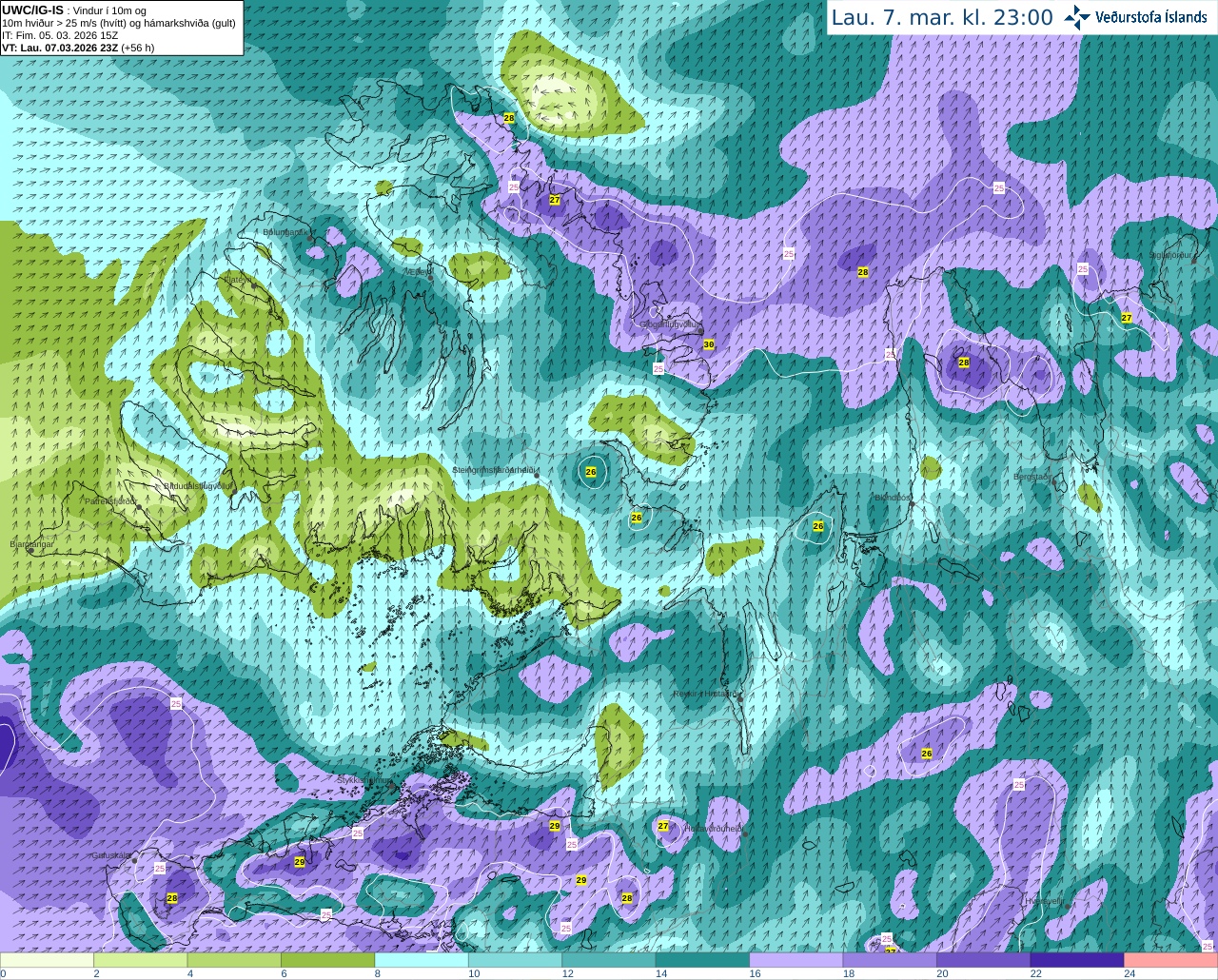
Task: Click the Siglufjörður station label
Action: tap(1169, 255)
